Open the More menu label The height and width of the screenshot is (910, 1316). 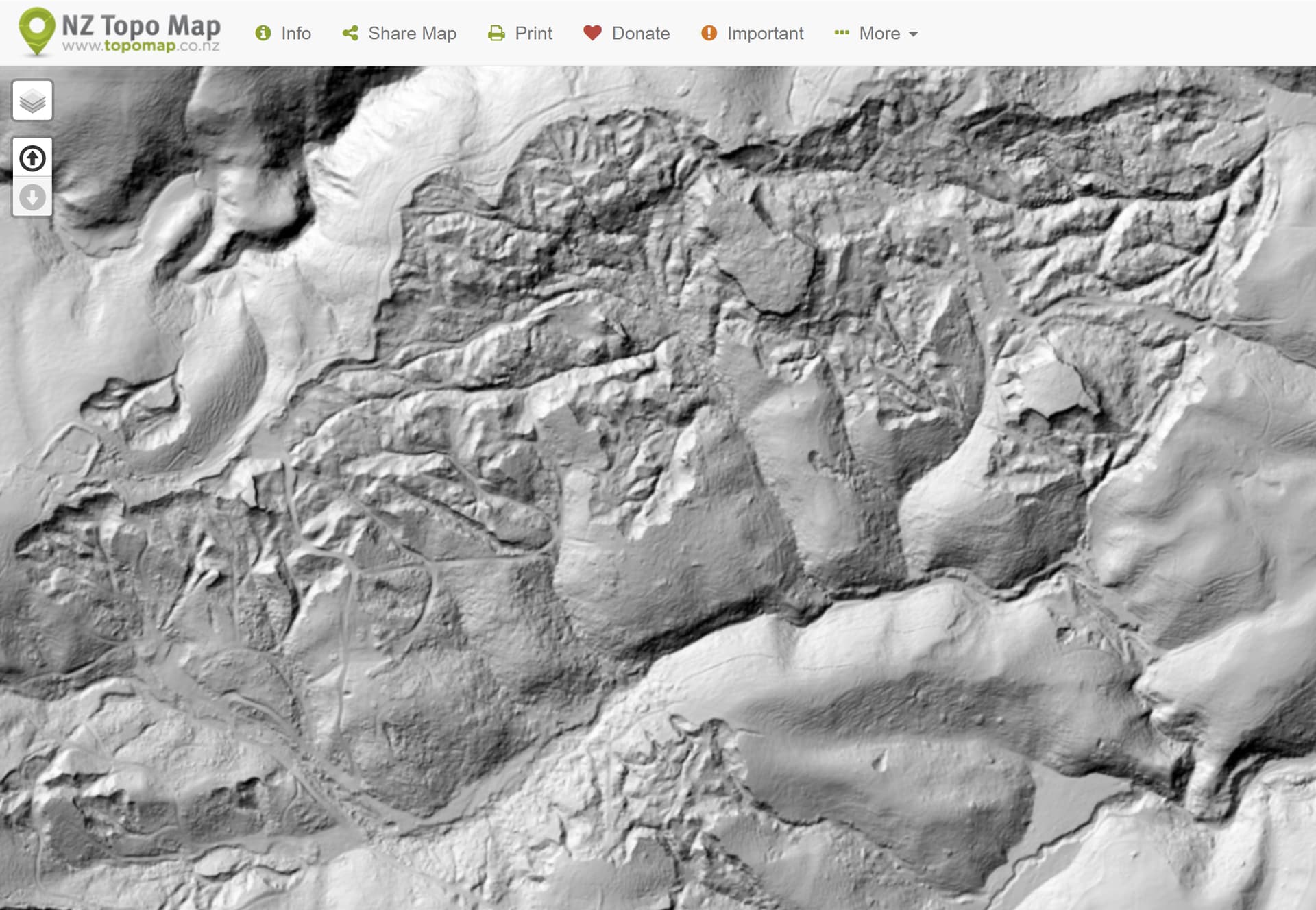[879, 33]
